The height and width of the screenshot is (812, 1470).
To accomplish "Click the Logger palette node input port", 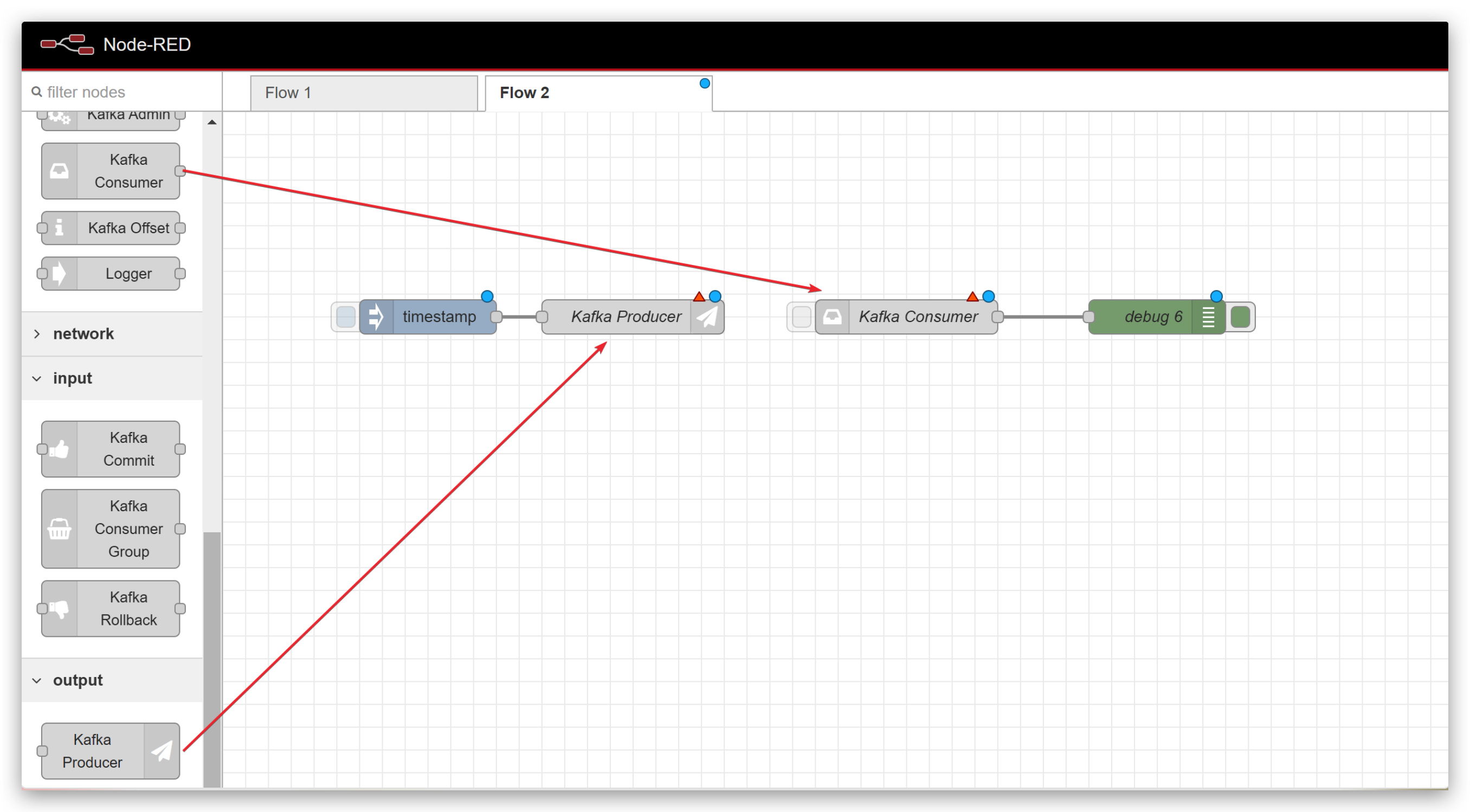I will pyautogui.click(x=42, y=273).
